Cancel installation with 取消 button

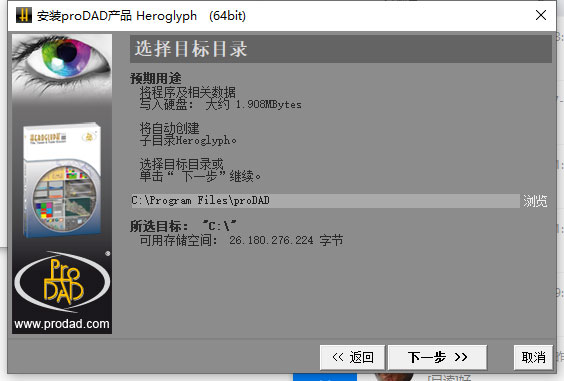pyautogui.click(x=533, y=357)
